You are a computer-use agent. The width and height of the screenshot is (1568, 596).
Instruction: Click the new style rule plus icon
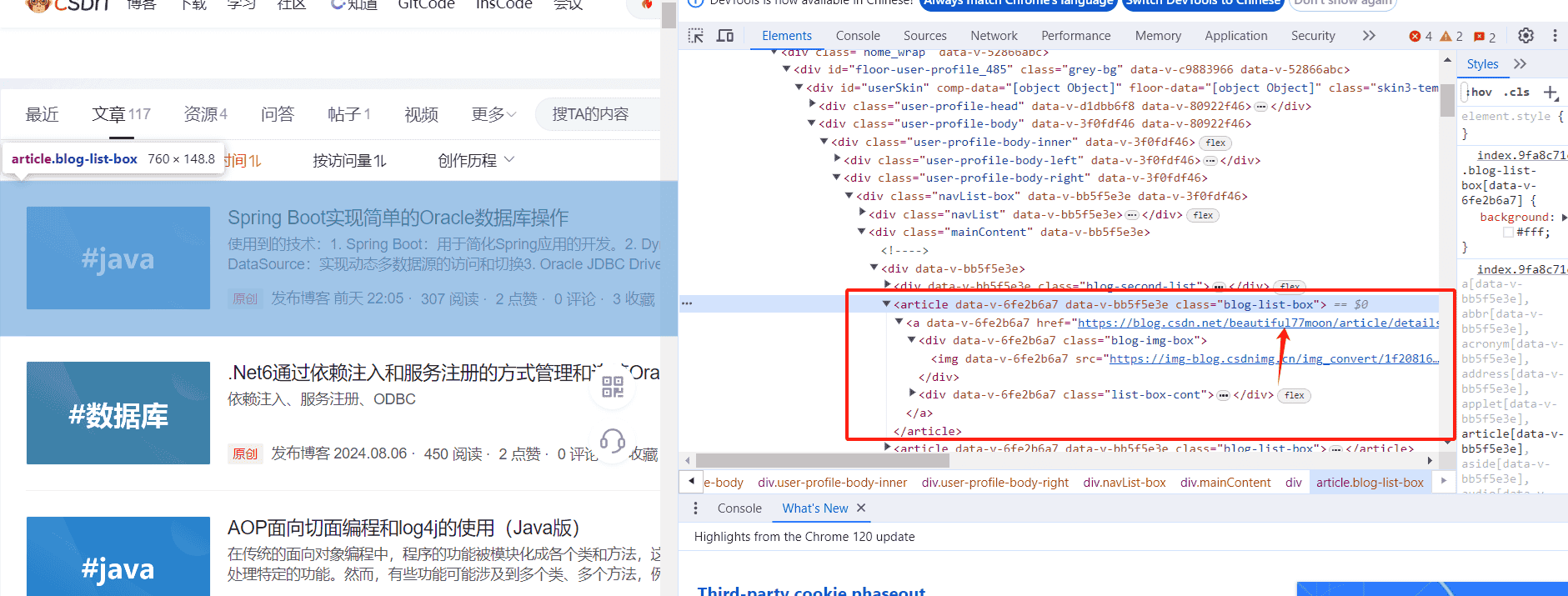pos(1550,93)
